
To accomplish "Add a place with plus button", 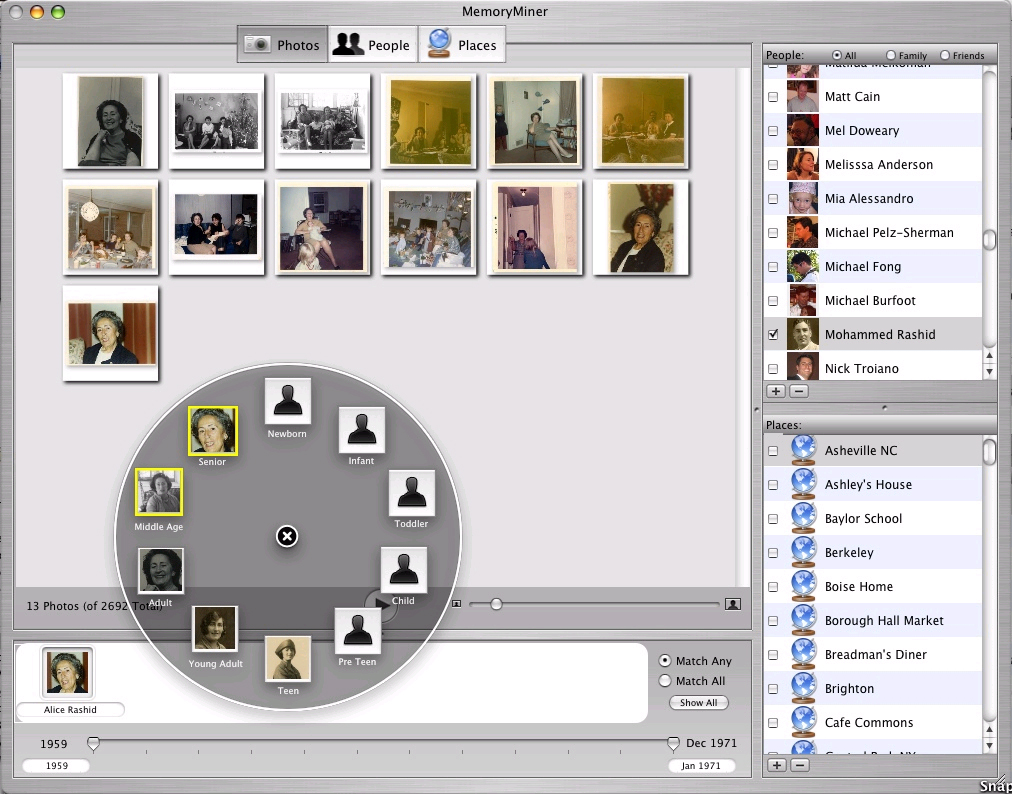I will (776, 765).
